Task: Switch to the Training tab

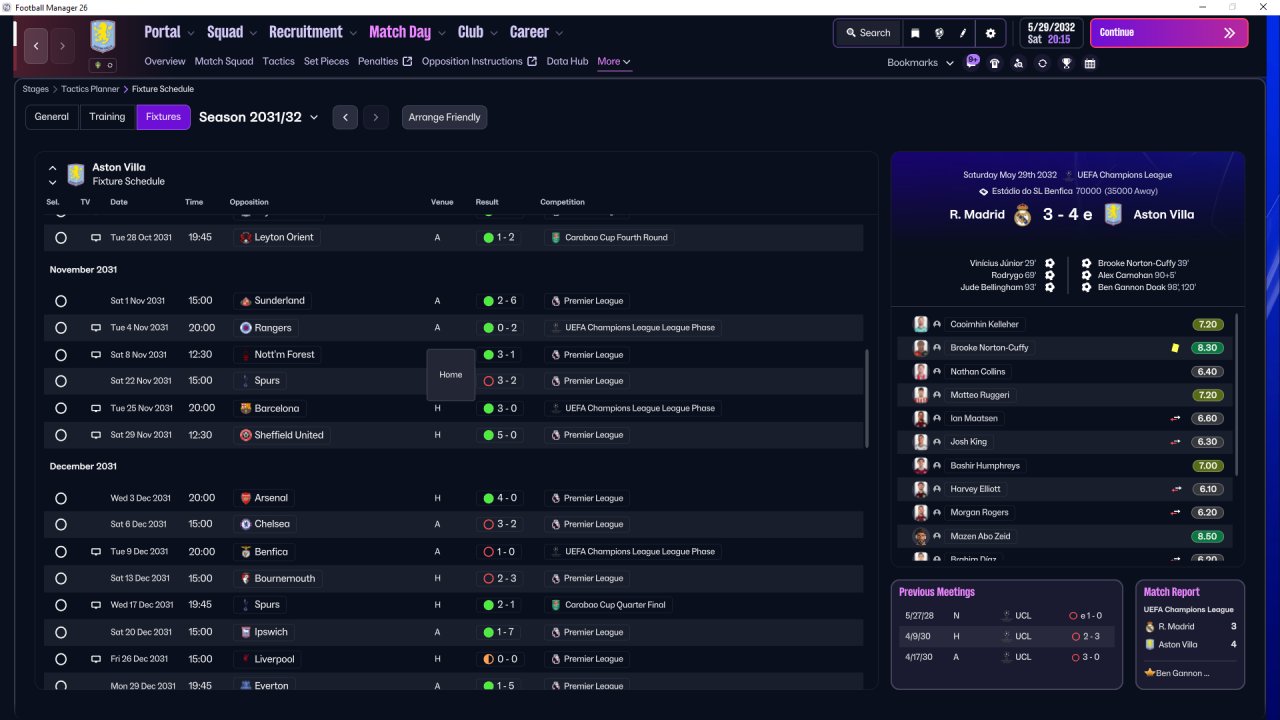Action: (107, 117)
